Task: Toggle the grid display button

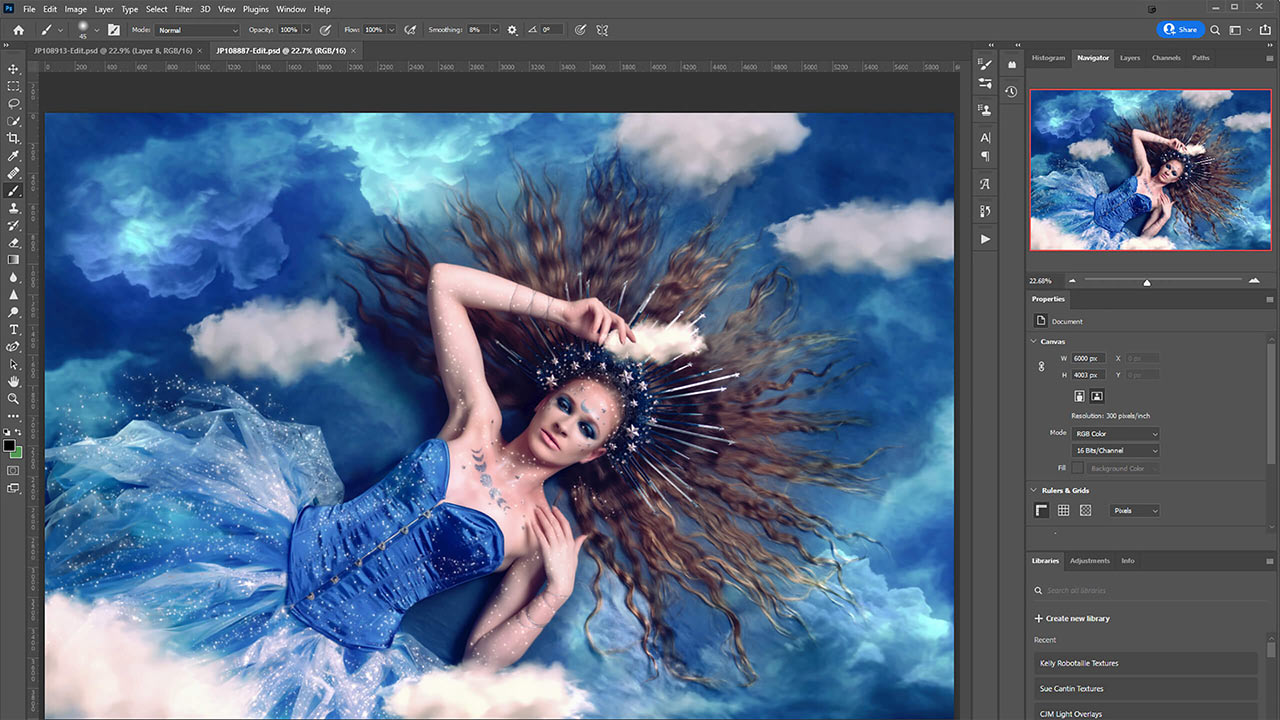Action: (x=1063, y=511)
